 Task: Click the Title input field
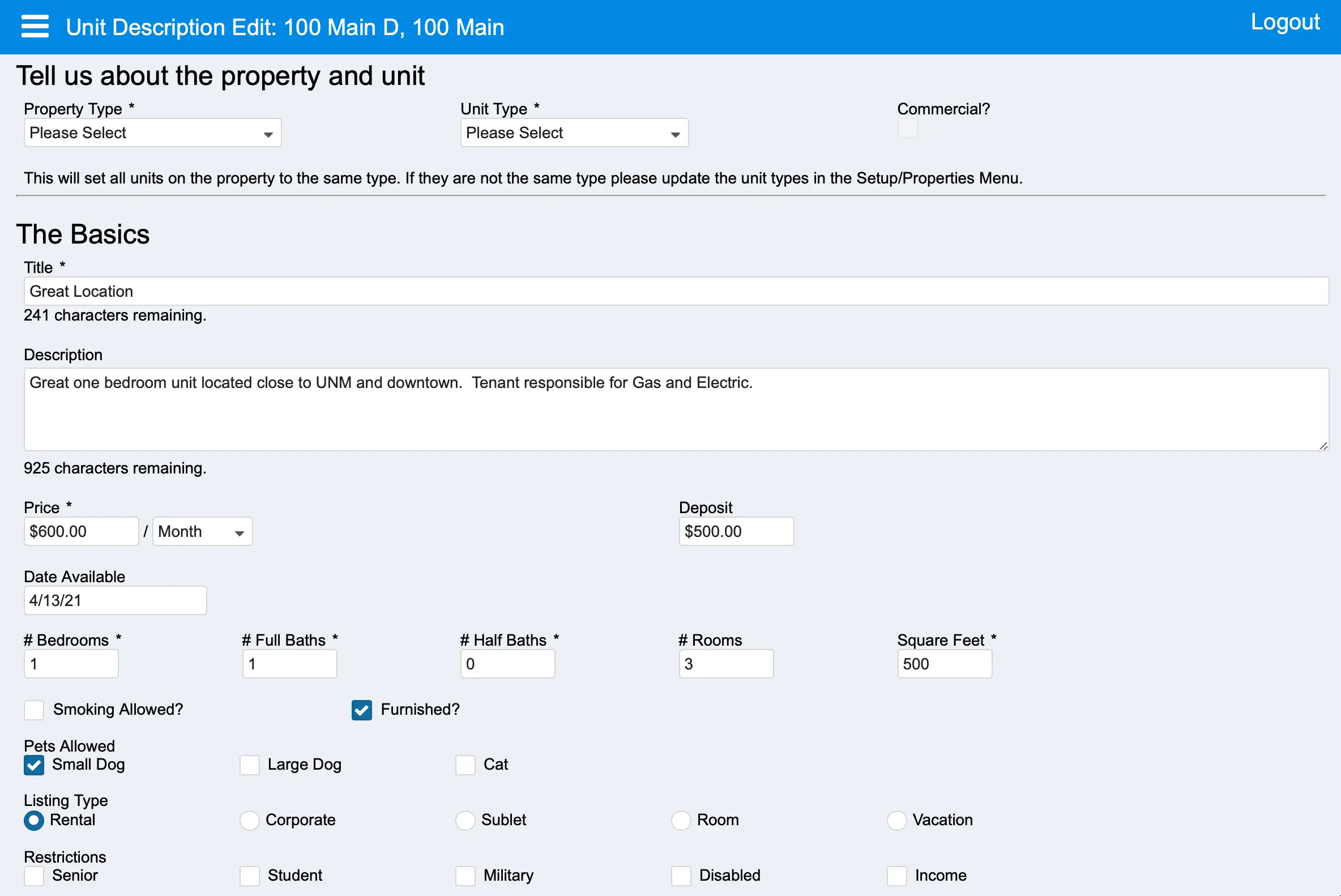point(676,292)
